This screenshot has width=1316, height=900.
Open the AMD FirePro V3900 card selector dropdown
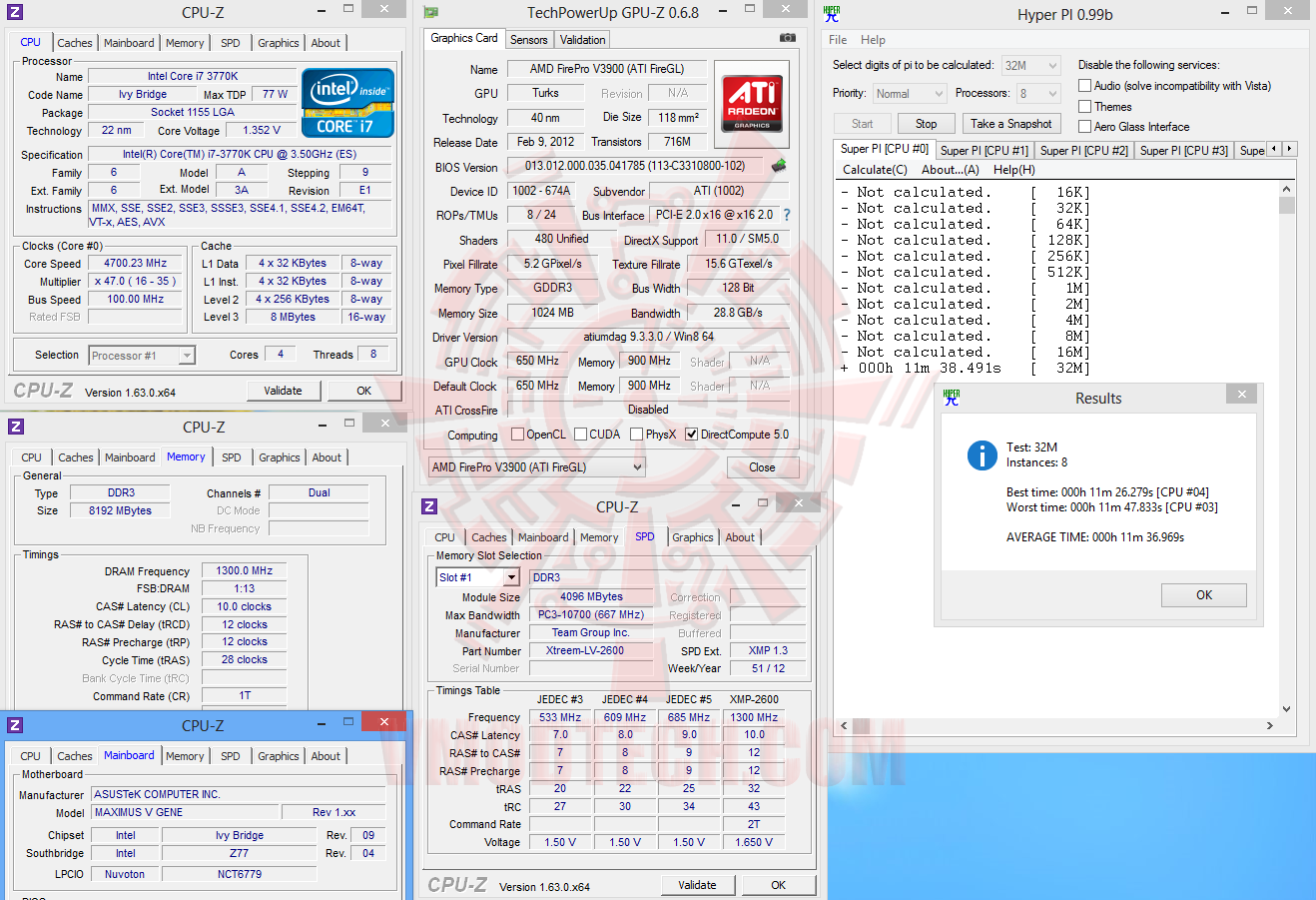pyautogui.click(x=537, y=467)
